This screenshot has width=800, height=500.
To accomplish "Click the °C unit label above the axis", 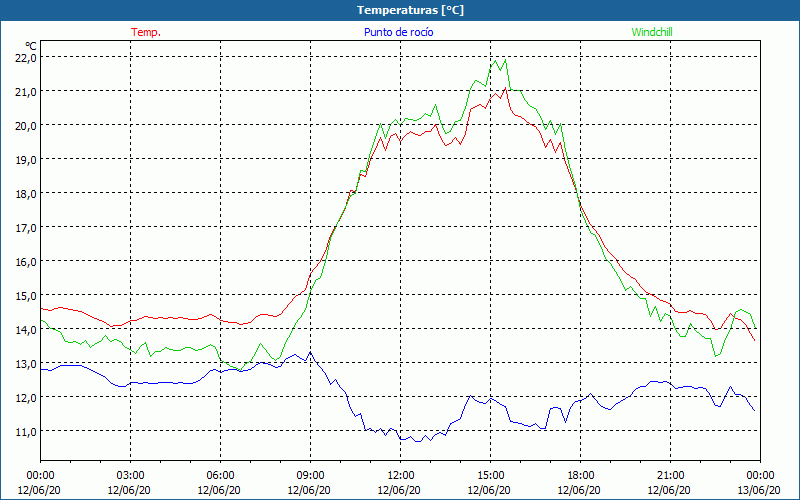I will point(31,45).
